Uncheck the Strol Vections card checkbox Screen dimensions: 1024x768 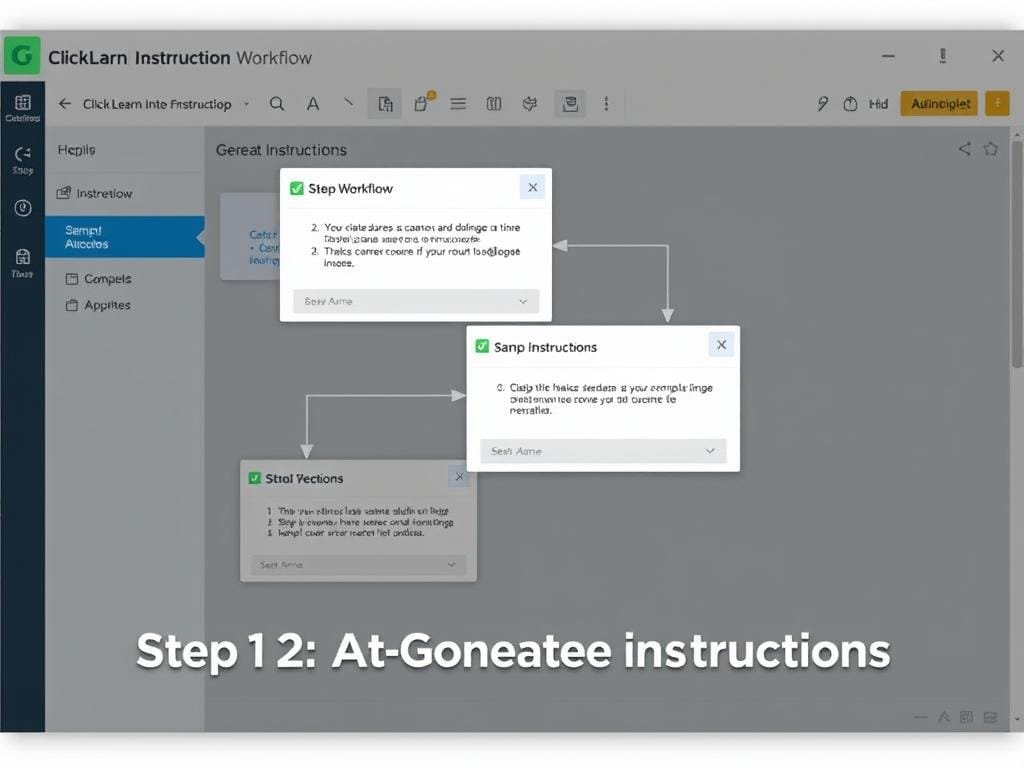254,478
